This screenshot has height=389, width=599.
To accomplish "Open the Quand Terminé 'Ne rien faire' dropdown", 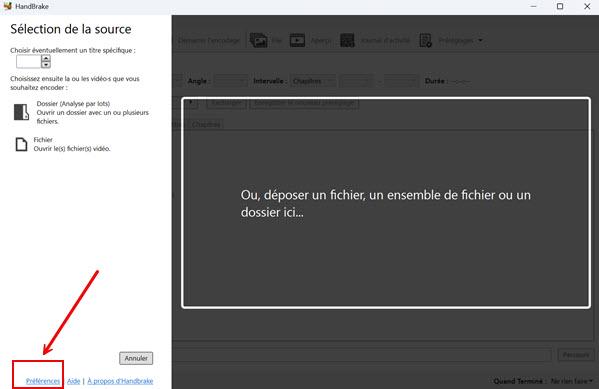I will point(571,381).
